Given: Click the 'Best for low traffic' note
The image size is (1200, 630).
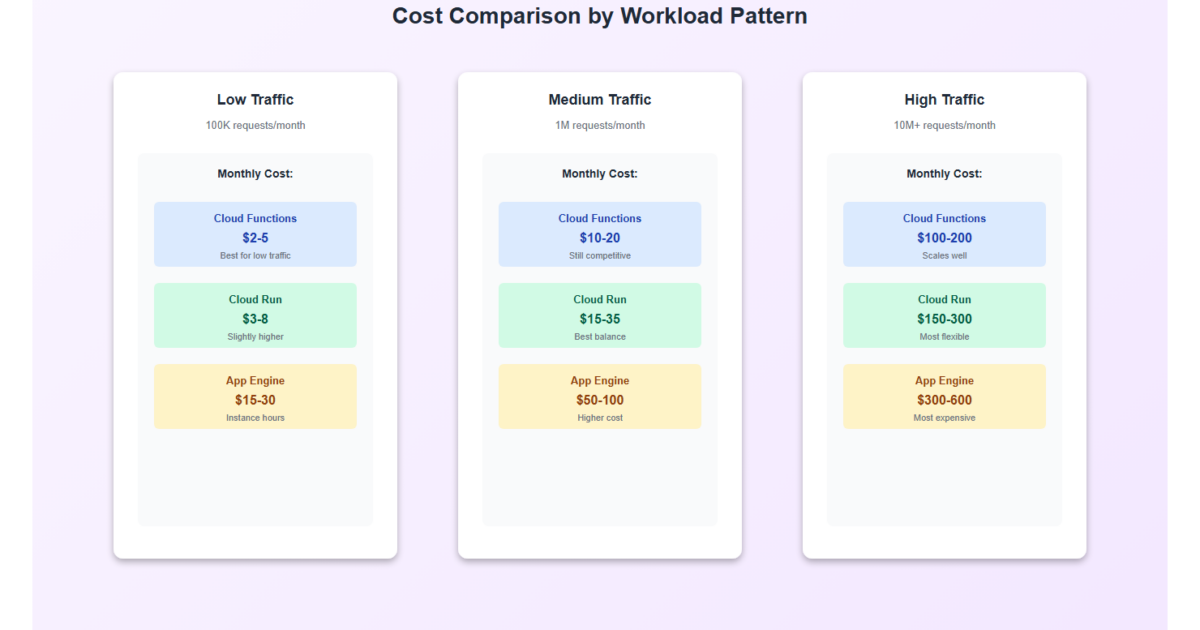Looking at the screenshot, I should coord(255,256).
